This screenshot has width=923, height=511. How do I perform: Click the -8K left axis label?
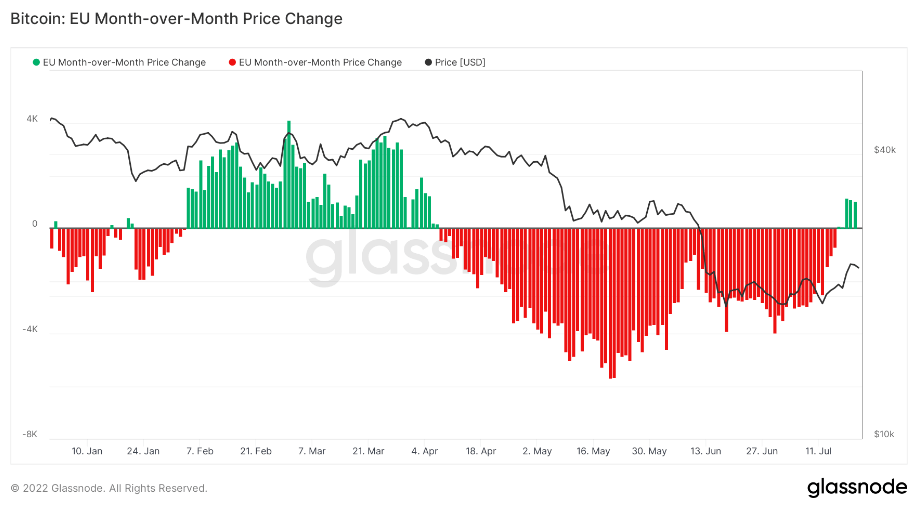point(29,434)
